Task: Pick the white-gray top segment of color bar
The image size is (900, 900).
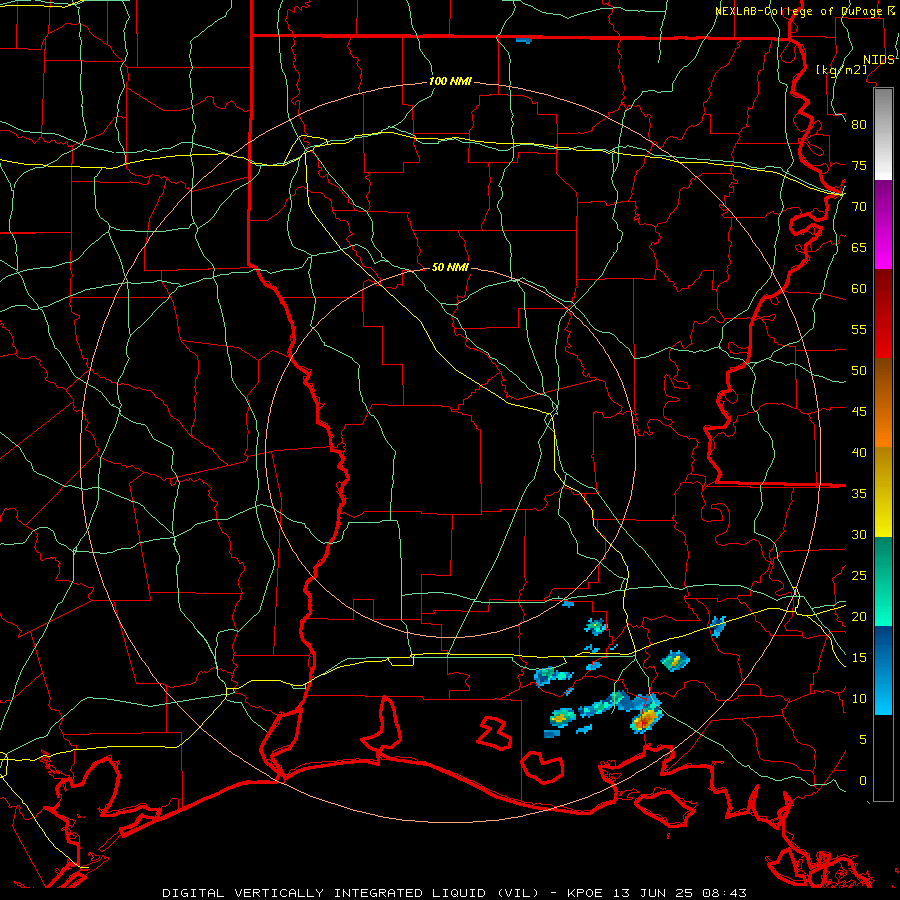Action: point(883,134)
